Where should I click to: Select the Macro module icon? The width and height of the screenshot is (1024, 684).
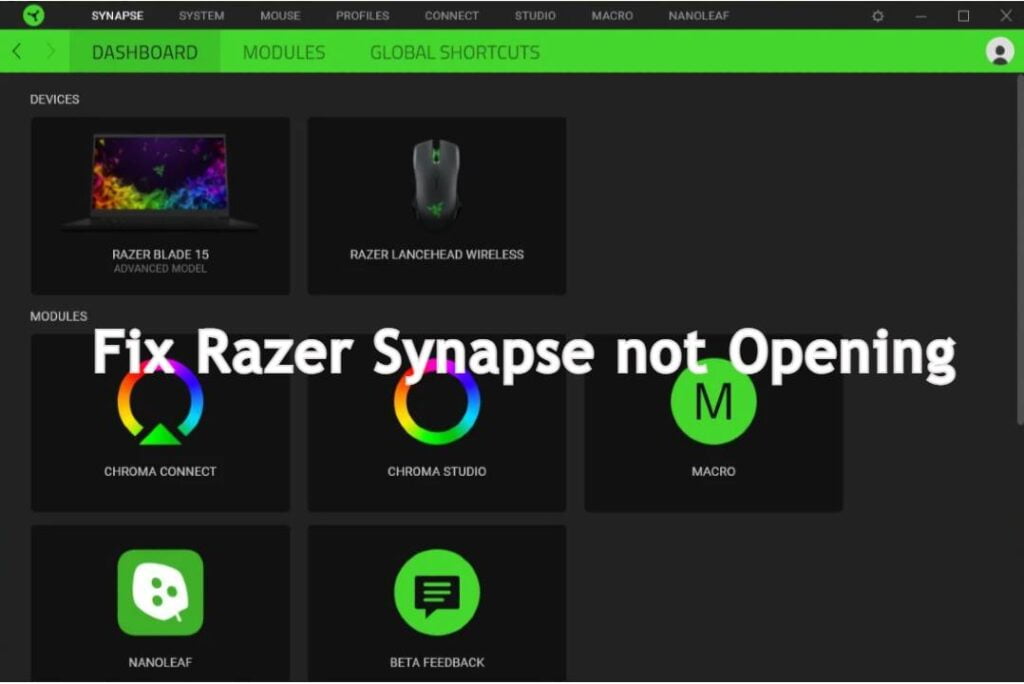pos(713,403)
